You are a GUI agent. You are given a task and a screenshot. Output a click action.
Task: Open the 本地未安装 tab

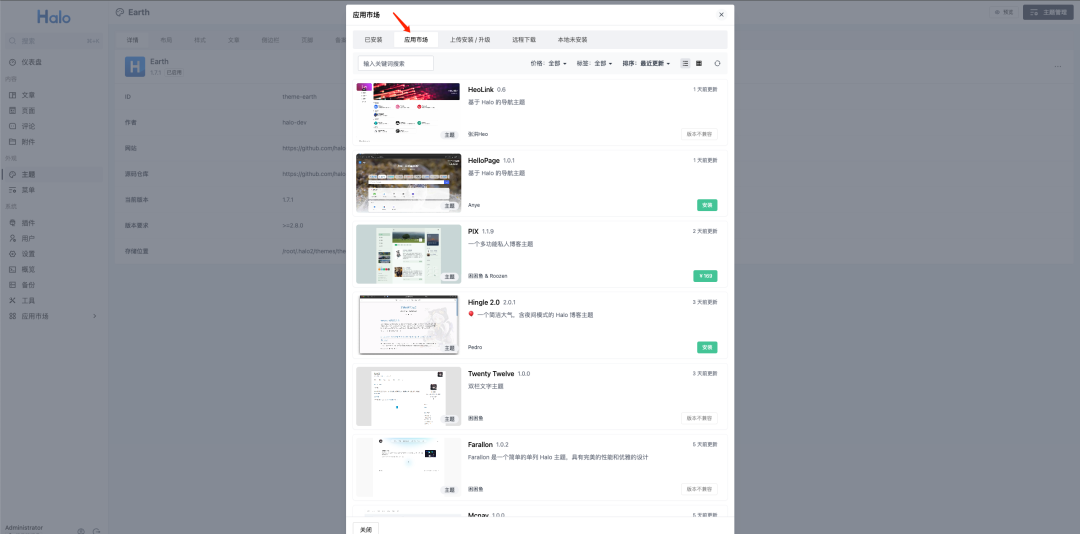point(572,39)
